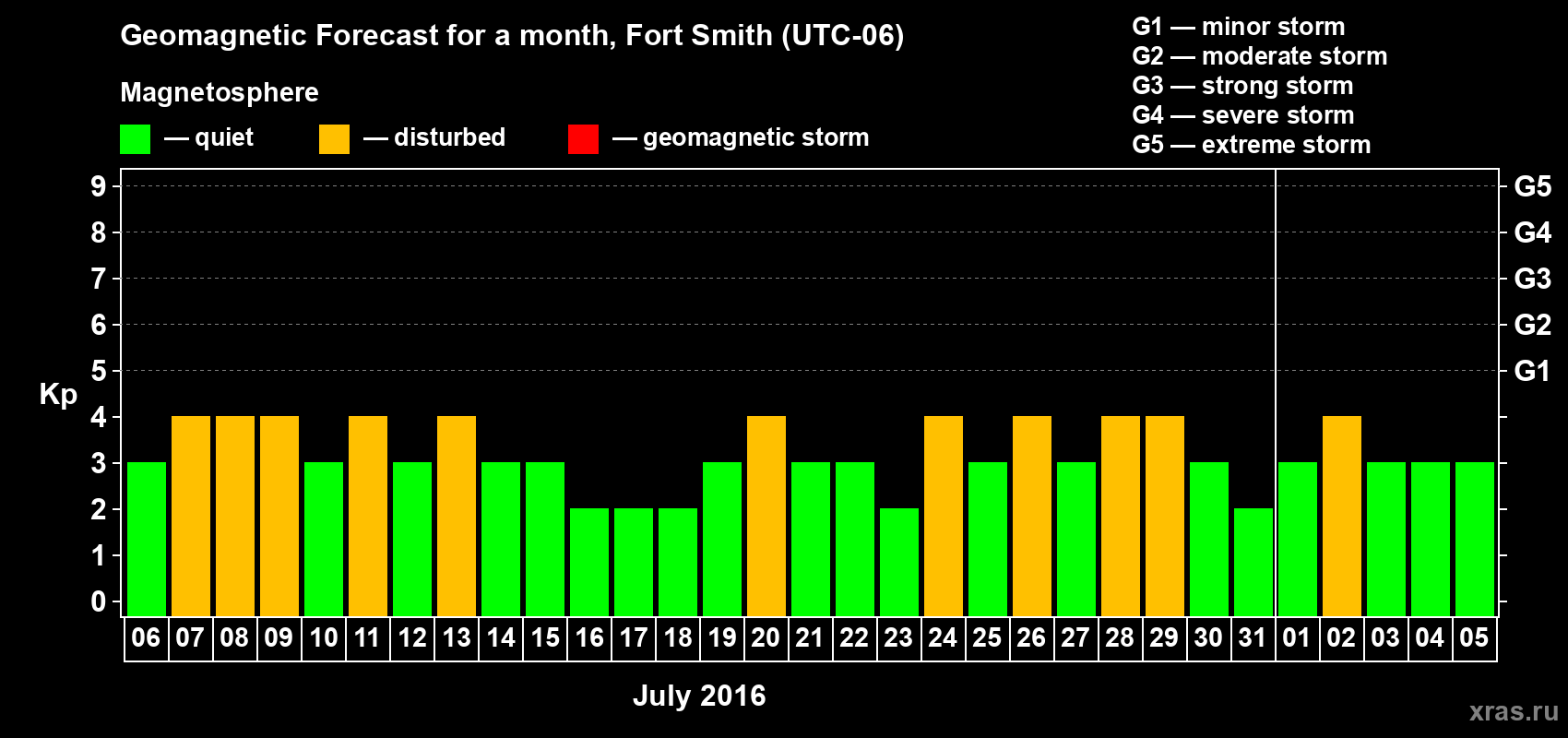The width and height of the screenshot is (1568, 738).
Task: Click the date label 14
Action: click(x=501, y=637)
